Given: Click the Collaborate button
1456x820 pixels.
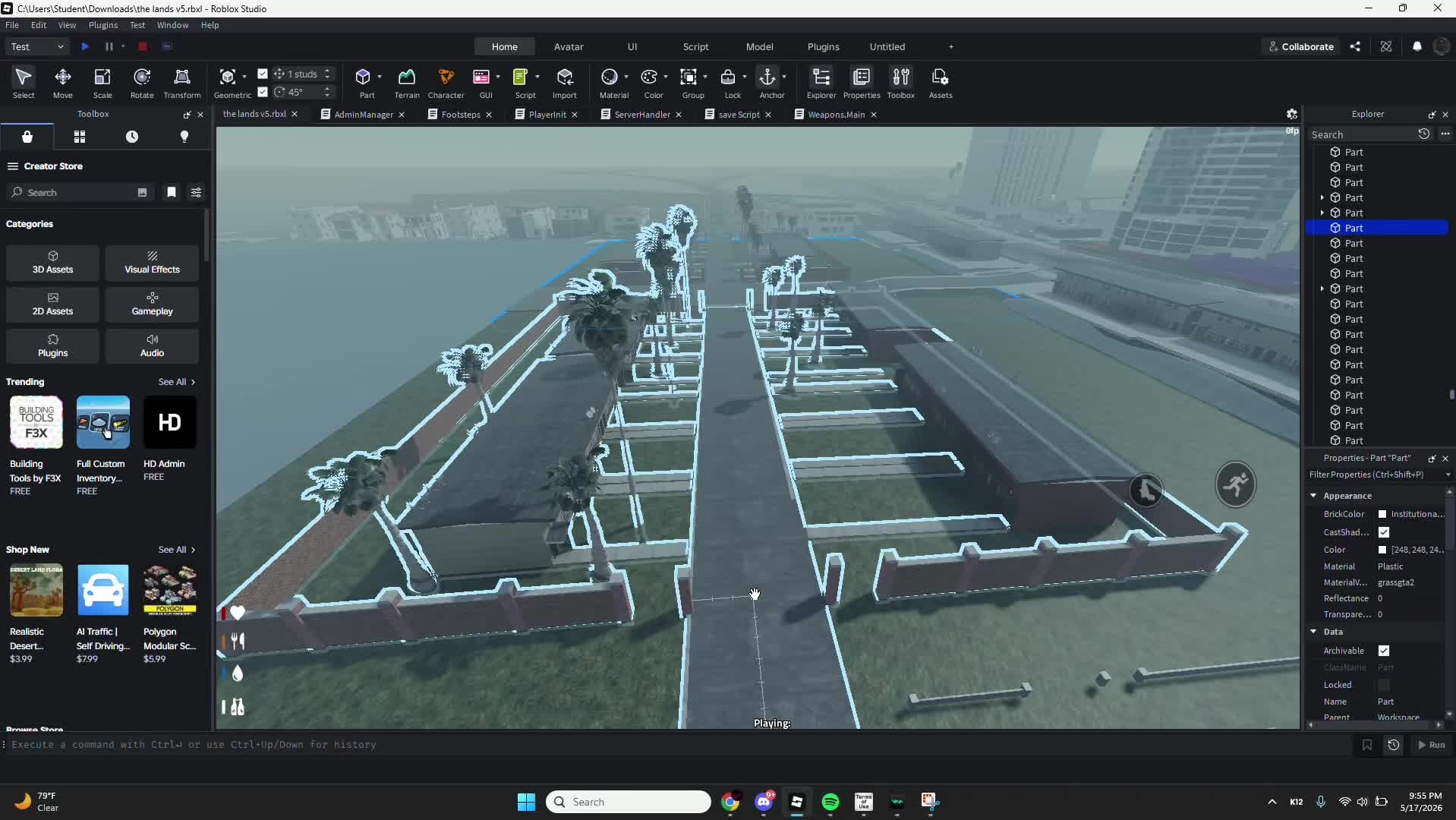Looking at the screenshot, I should click(1301, 46).
